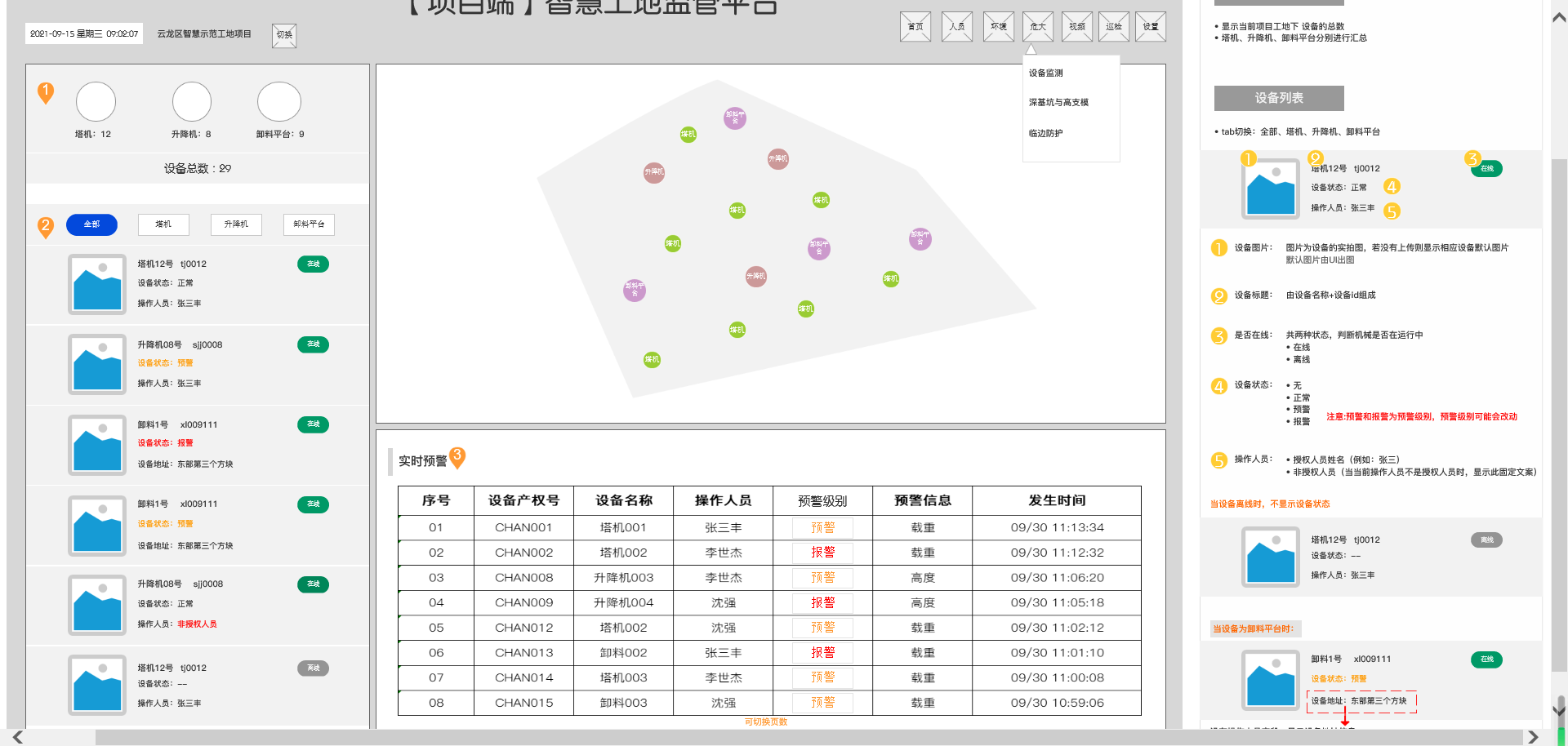Select 深基坑与高支模 menu entry
The width and height of the screenshot is (1568, 746).
[1058, 103]
